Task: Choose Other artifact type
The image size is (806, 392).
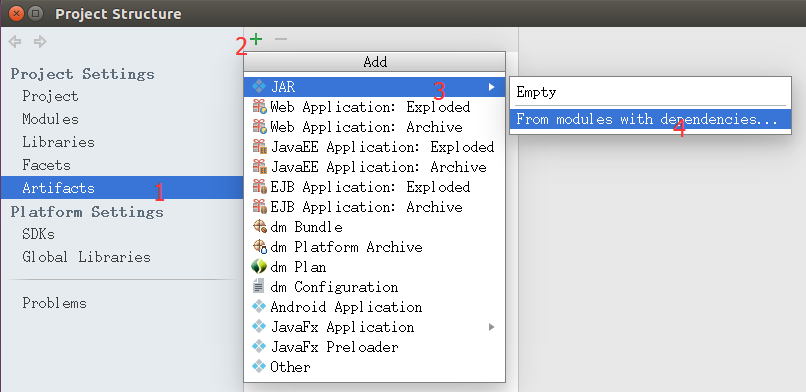Action: tap(374, 367)
